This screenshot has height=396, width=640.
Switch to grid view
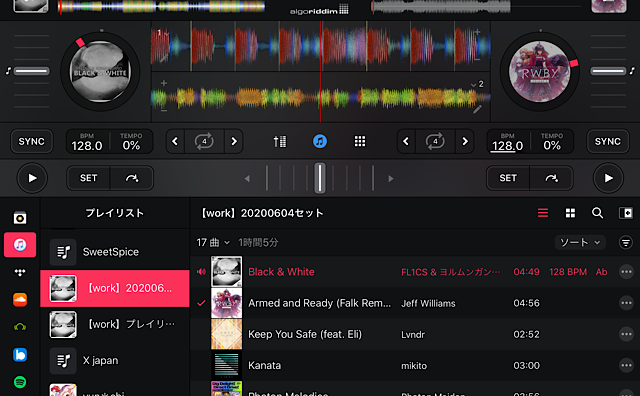tap(570, 213)
